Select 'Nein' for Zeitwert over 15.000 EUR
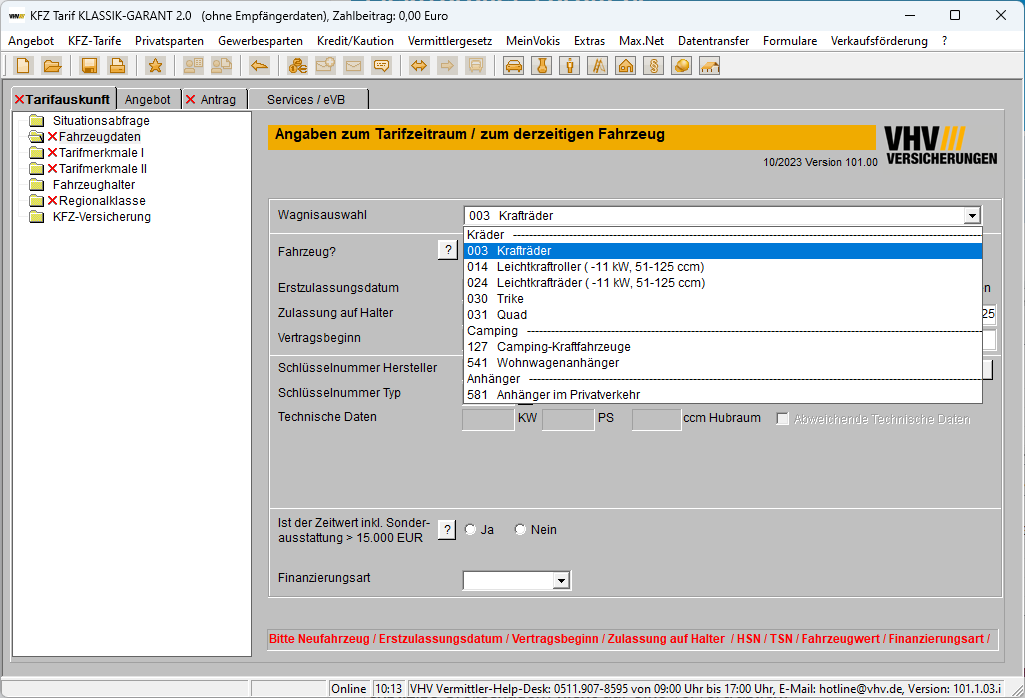This screenshot has height=698, width=1025. click(520, 530)
